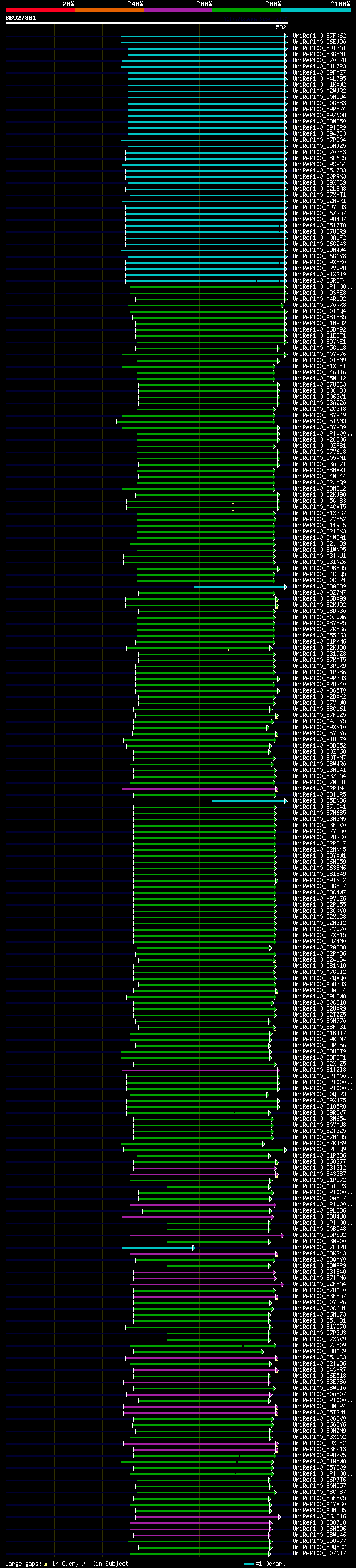Image resolution: width=356 pixels, height=1568 pixels.
Task: Select hit label UniRef100_A7PD04
Action: (x=319, y=140)
